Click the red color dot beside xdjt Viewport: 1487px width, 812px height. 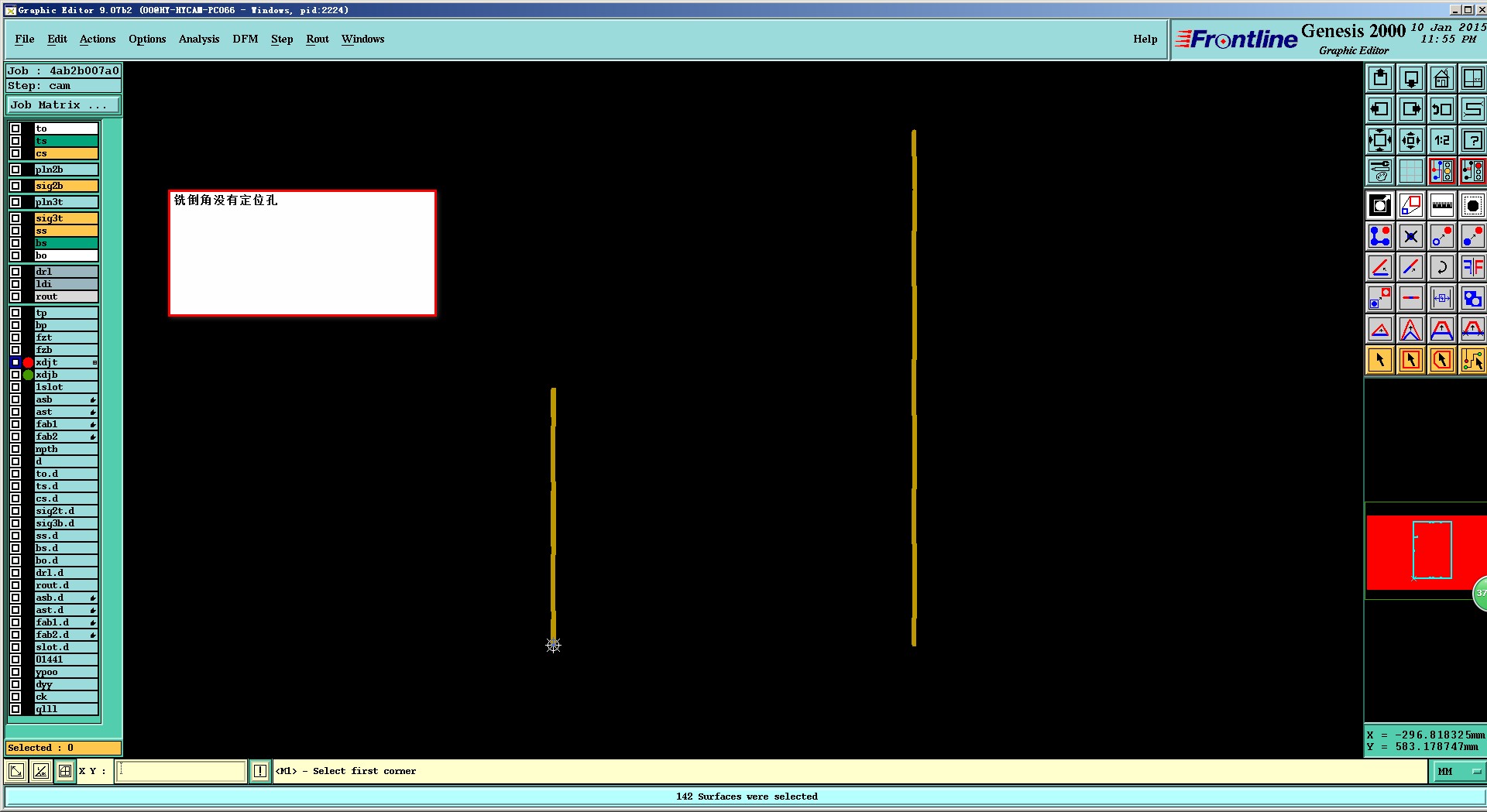pyautogui.click(x=28, y=362)
